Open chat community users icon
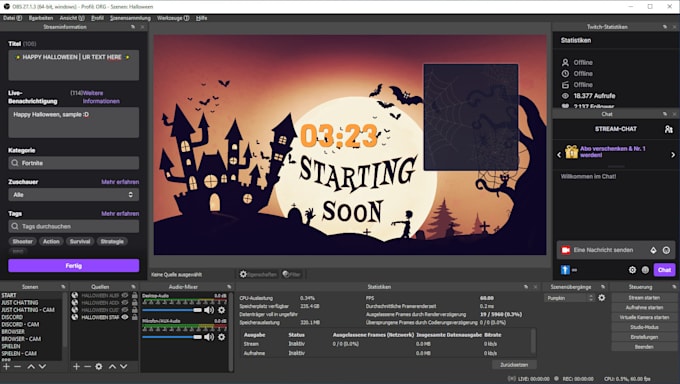This screenshot has height=384, width=680. 669,129
